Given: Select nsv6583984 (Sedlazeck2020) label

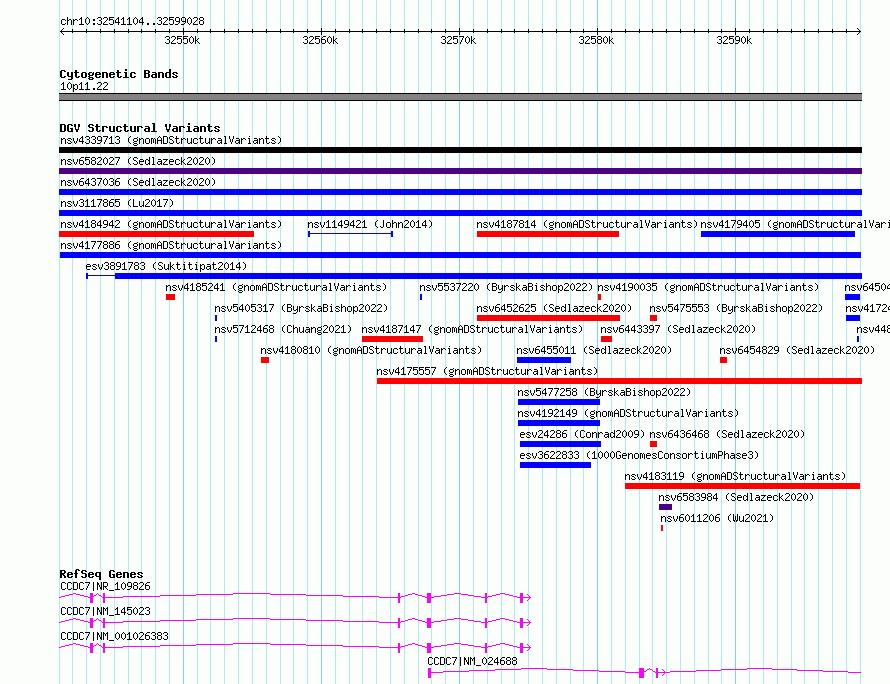Looking at the screenshot, I should coord(736,497).
